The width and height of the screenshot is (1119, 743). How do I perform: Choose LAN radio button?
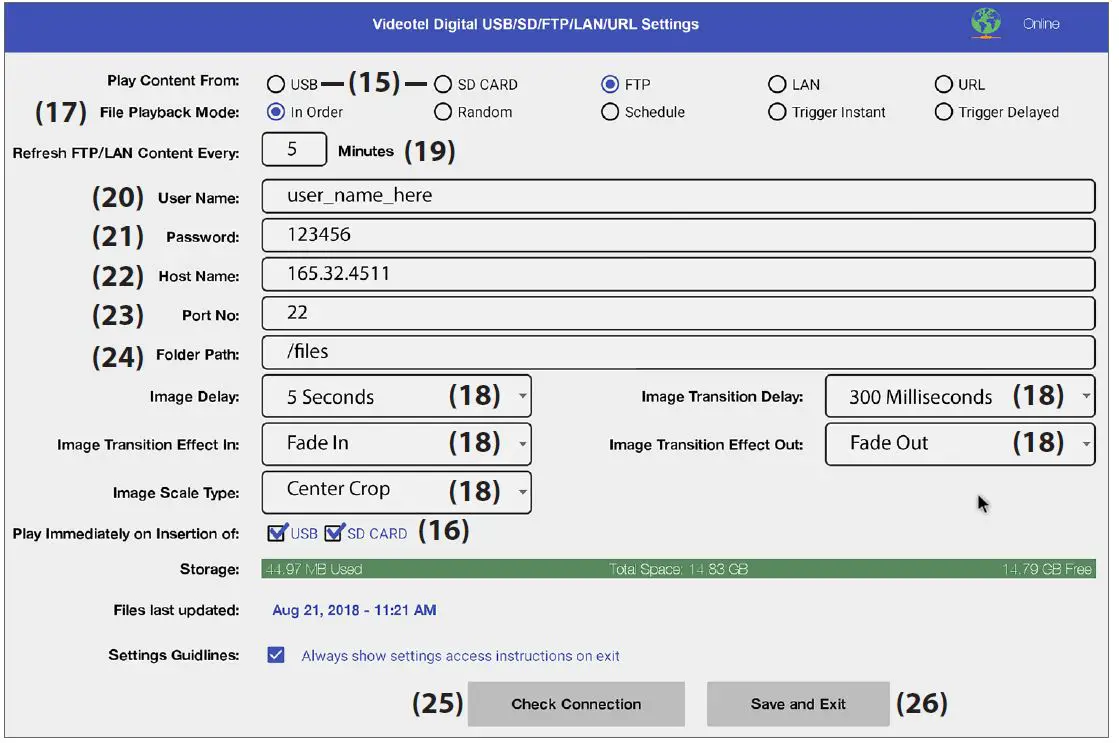pos(777,85)
